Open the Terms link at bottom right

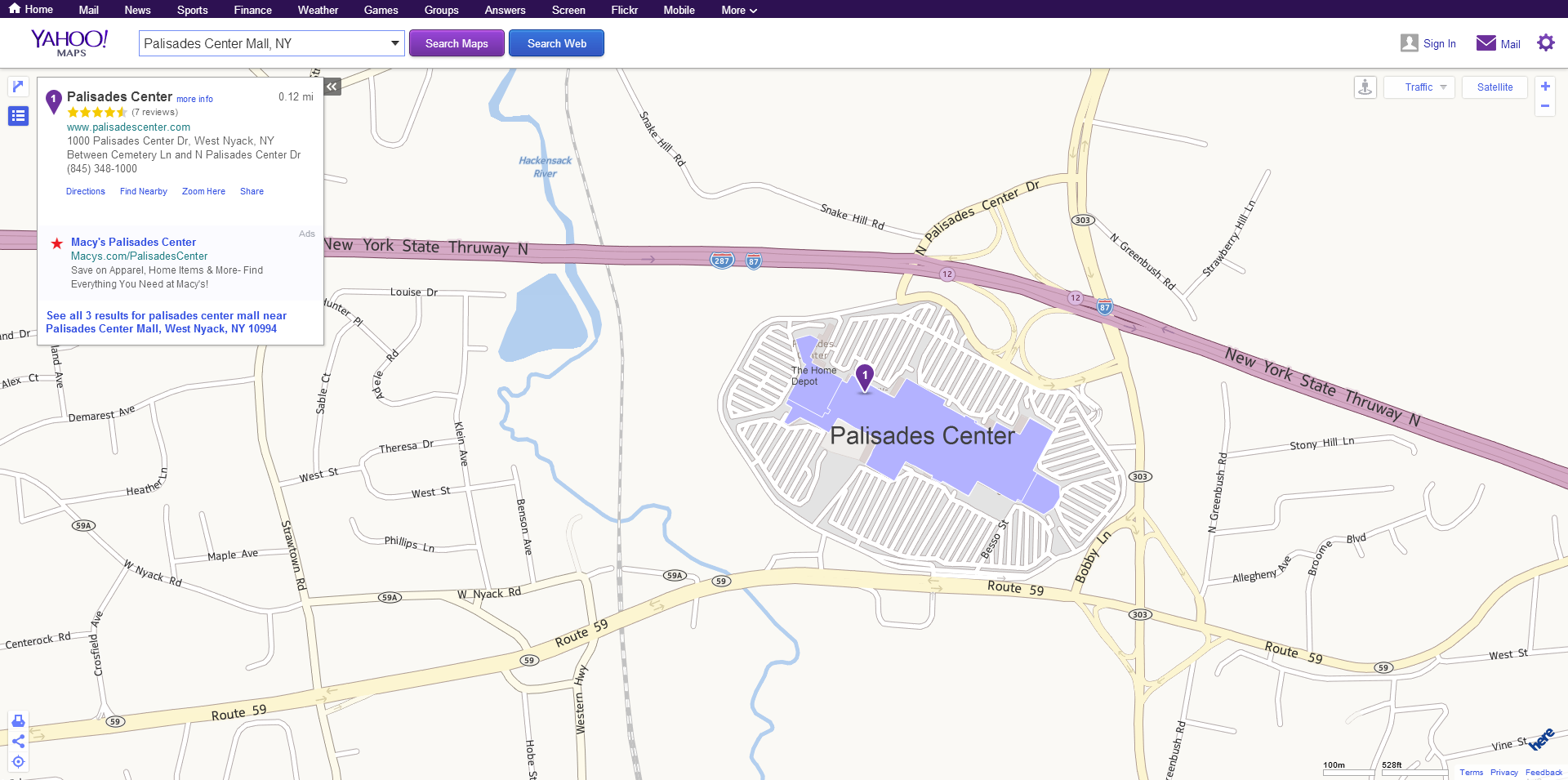(1471, 772)
